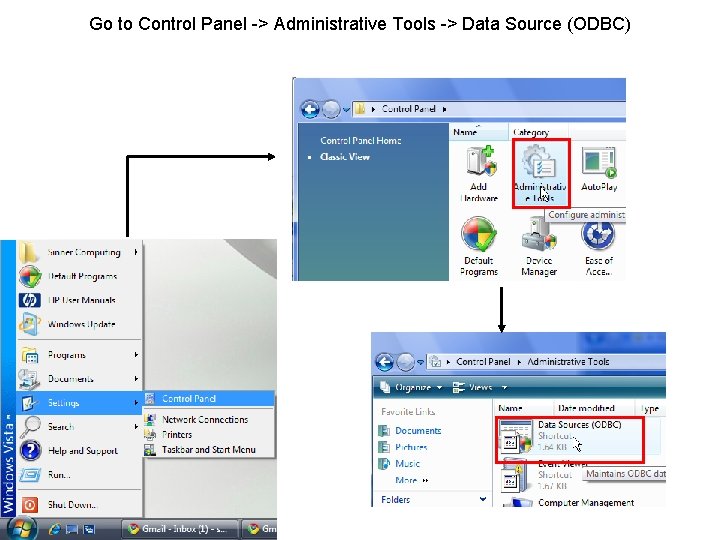The width and height of the screenshot is (720, 540).
Task: Open Run... in Start menu
Action: coord(80,474)
